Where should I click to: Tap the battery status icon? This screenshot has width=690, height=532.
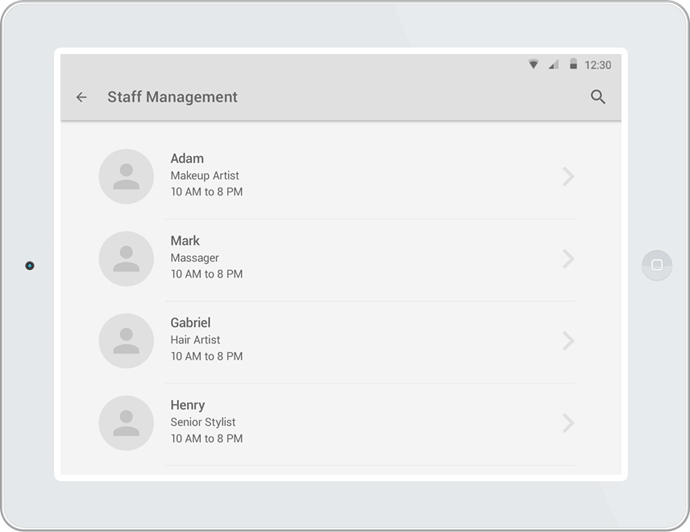click(573, 63)
